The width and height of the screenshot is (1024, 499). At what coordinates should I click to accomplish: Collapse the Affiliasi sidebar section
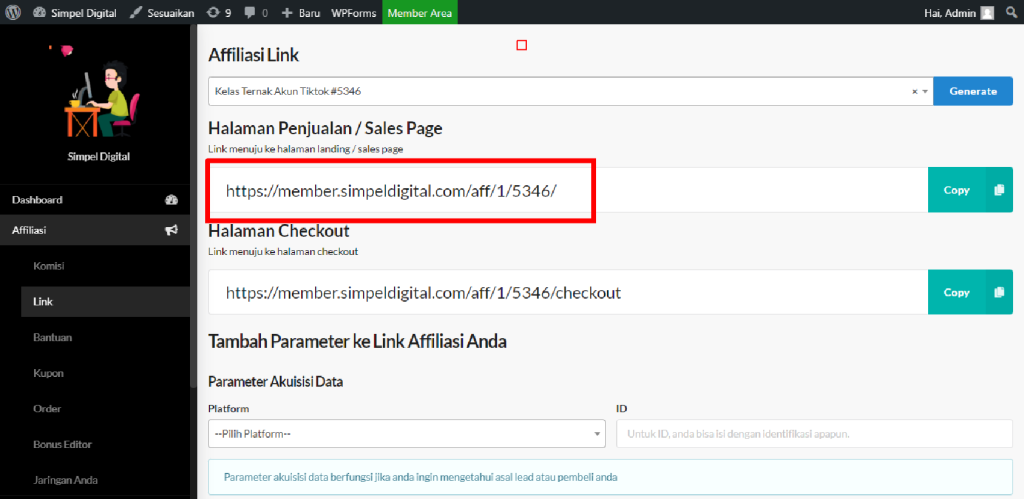click(x=95, y=230)
